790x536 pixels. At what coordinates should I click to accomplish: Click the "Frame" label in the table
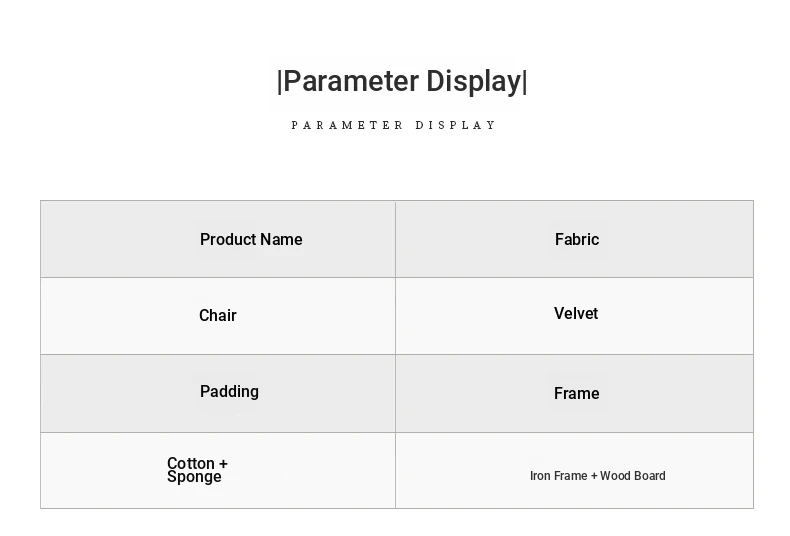(x=577, y=394)
